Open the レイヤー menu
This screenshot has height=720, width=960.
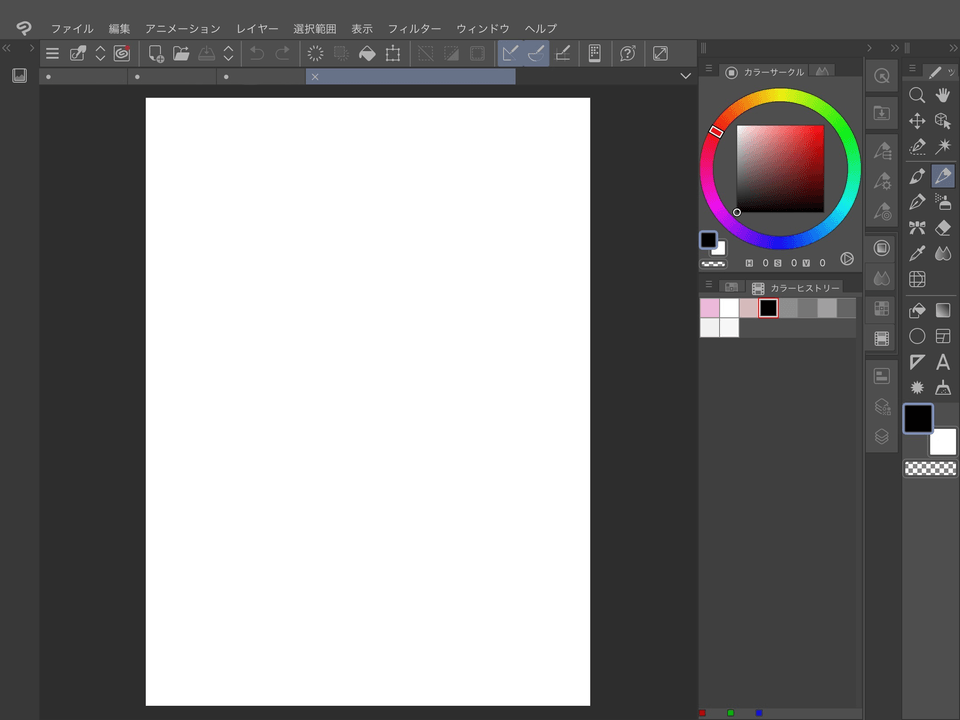pos(257,29)
